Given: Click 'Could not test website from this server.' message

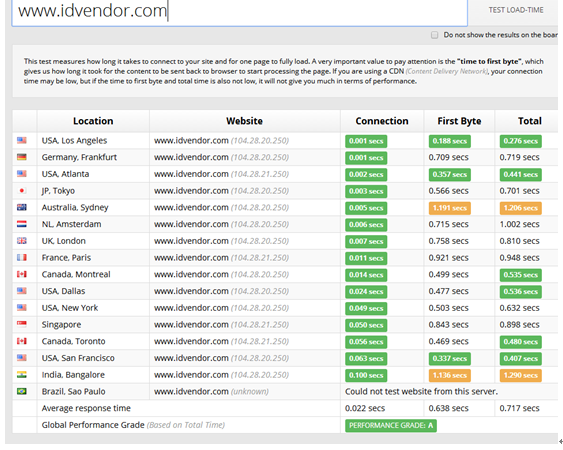Looking at the screenshot, I should click(x=421, y=391).
